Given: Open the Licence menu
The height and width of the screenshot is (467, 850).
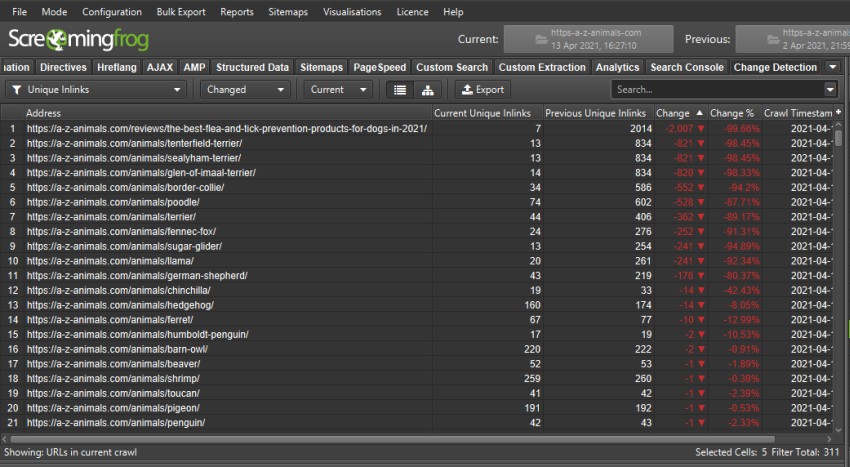Looking at the screenshot, I should [412, 12].
